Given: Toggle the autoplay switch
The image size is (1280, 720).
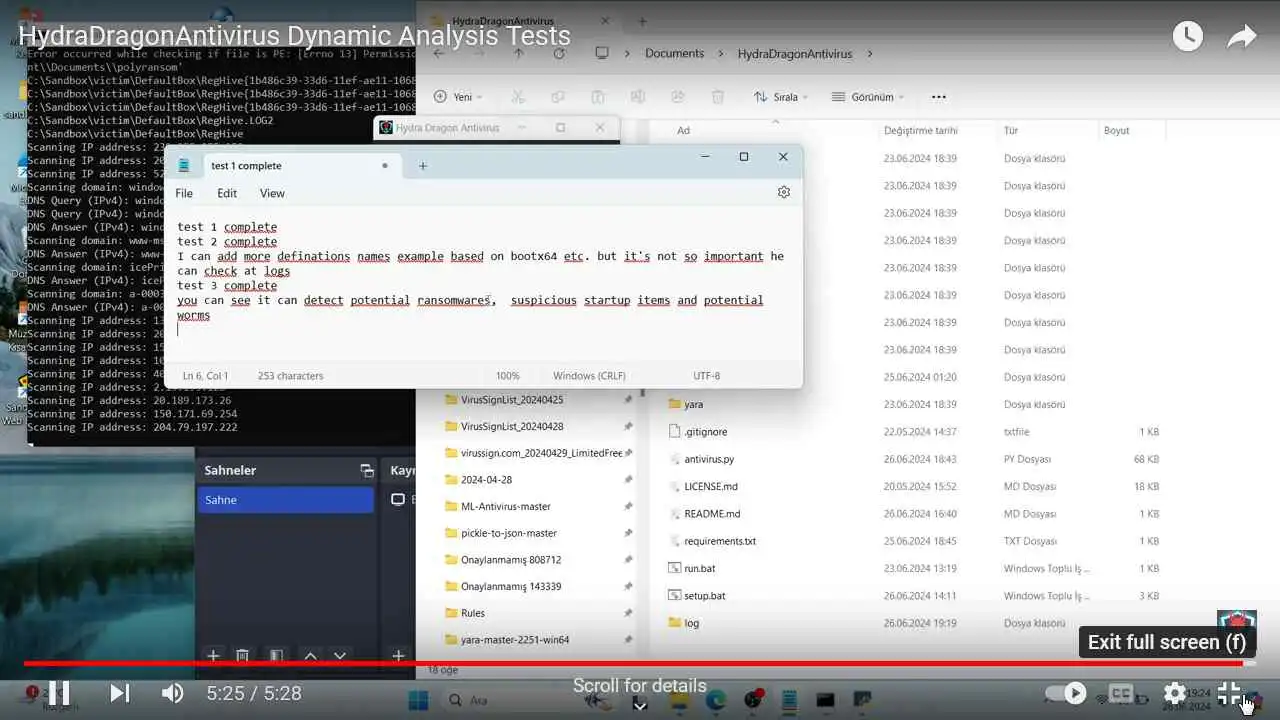Looking at the screenshot, I should point(1066,693).
